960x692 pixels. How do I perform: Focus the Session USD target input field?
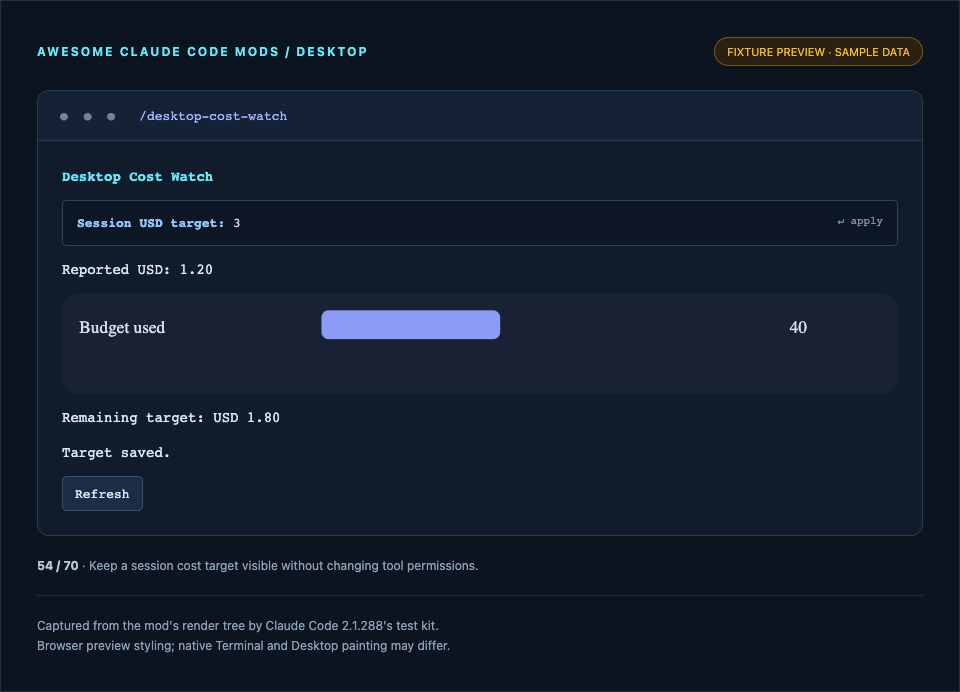coord(479,223)
